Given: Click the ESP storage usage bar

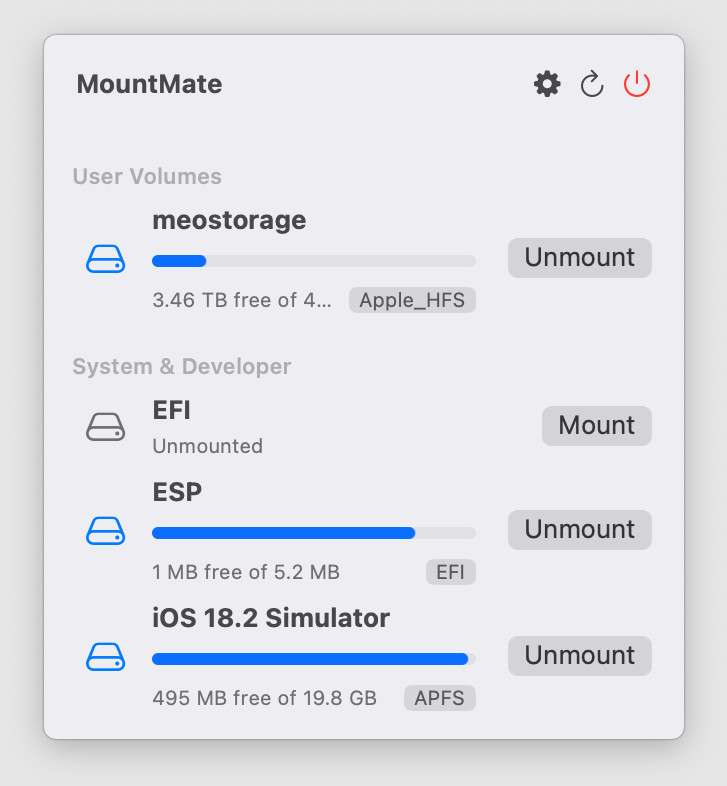Looking at the screenshot, I should coord(314,533).
